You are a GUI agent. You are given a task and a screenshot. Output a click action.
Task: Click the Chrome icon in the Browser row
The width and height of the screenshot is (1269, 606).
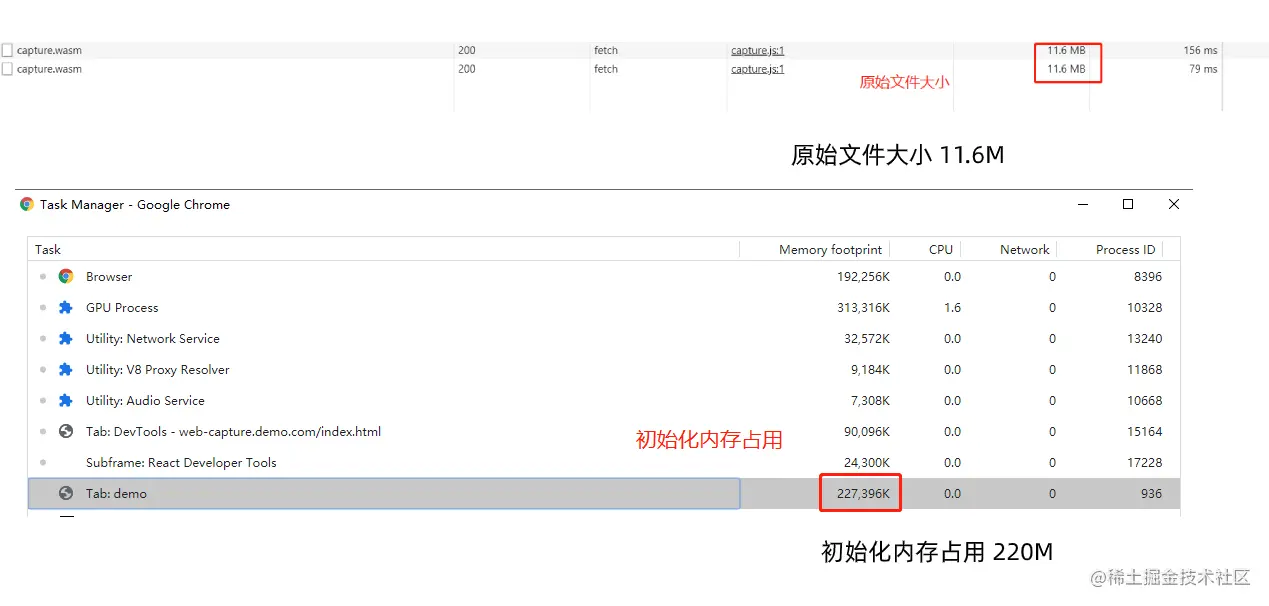(x=66, y=277)
